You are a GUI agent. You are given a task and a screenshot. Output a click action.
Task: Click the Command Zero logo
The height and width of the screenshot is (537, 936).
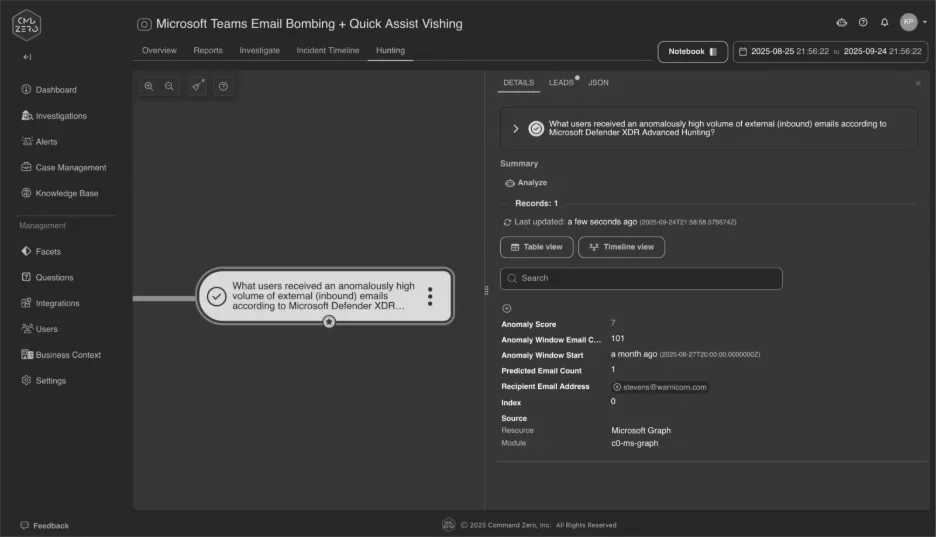[x=27, y=25]
